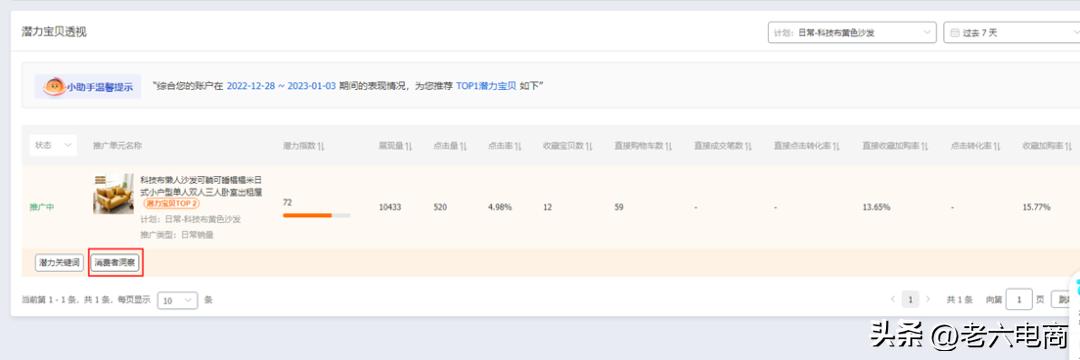Select page 1 in pagination
This screenshot has width=1080, height=360.
[x=911, y=299]
